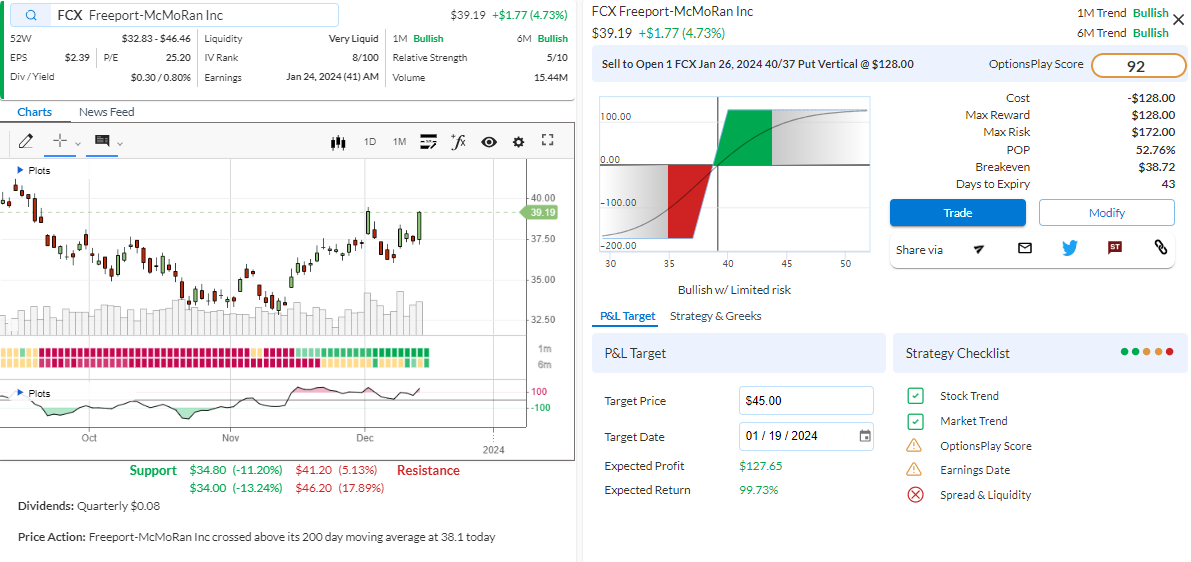
Task: Share via paper plane send icon
Action: point(979,248)
